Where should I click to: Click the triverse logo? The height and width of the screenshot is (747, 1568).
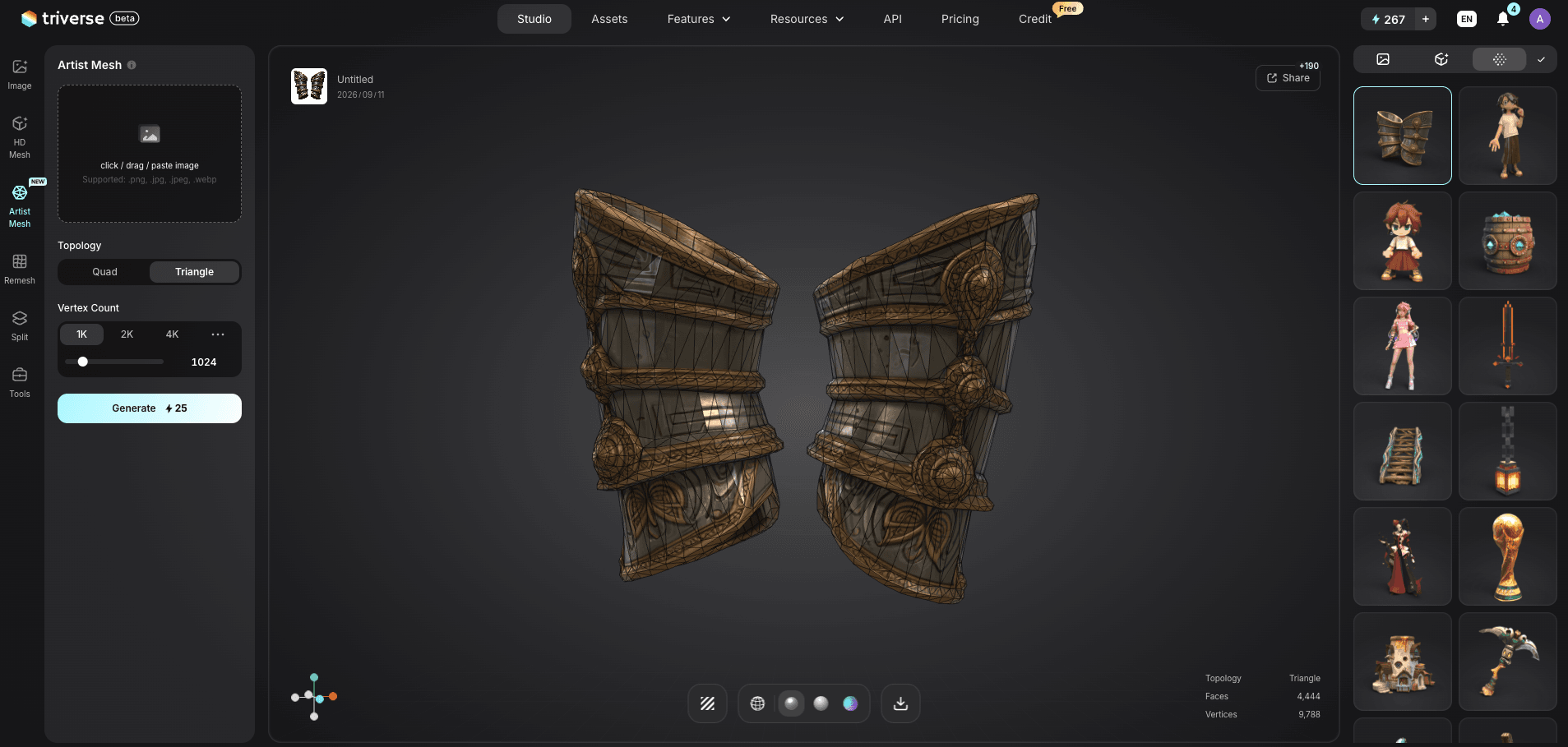pos(80,18)
